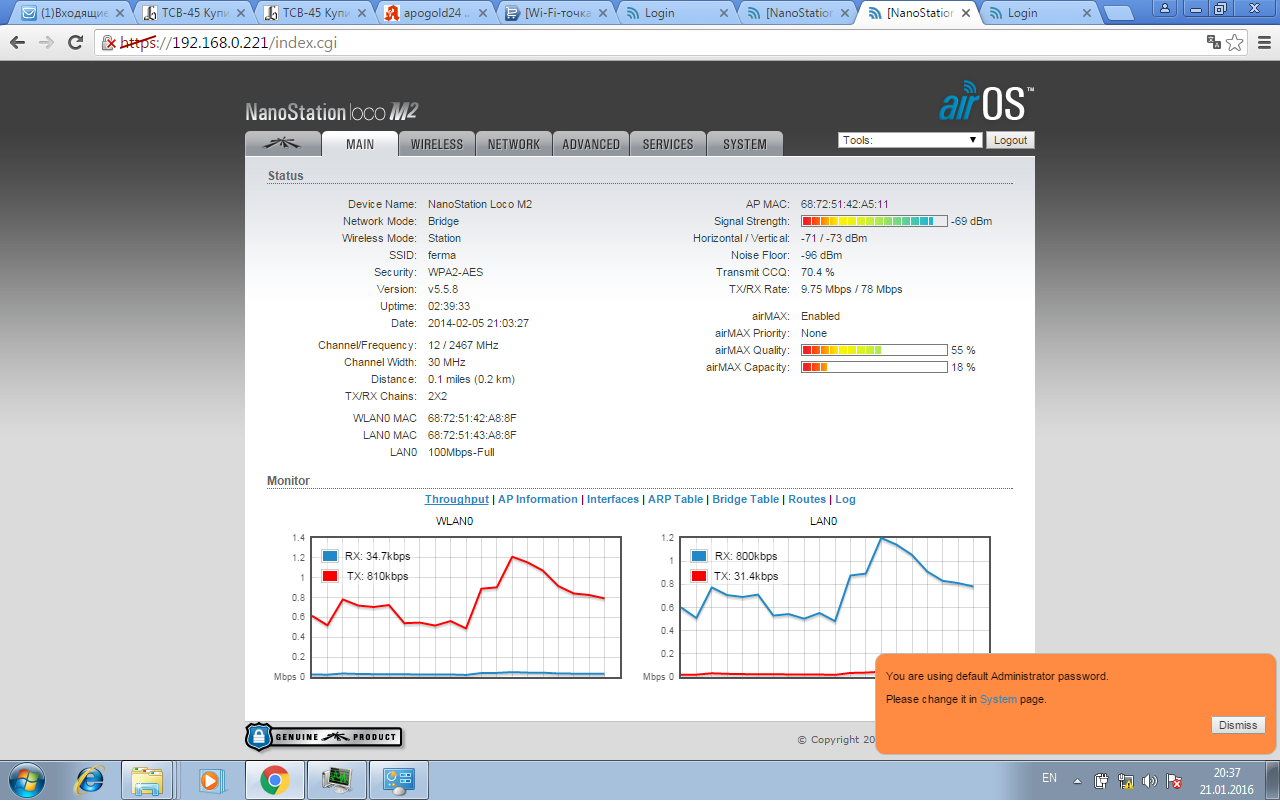Open the AP Information monitor link
1280x808 pixels.
(x=538, y=499)
